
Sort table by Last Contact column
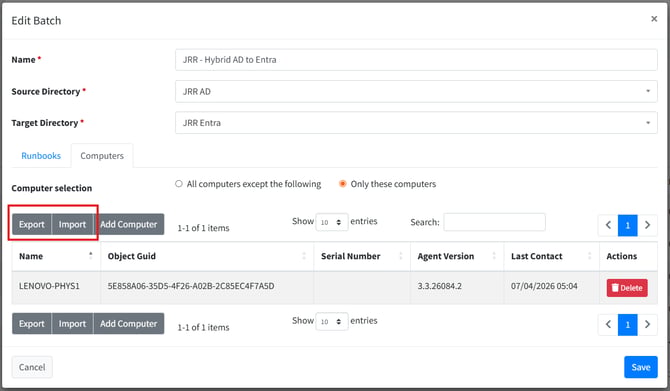tap(552, 256)
